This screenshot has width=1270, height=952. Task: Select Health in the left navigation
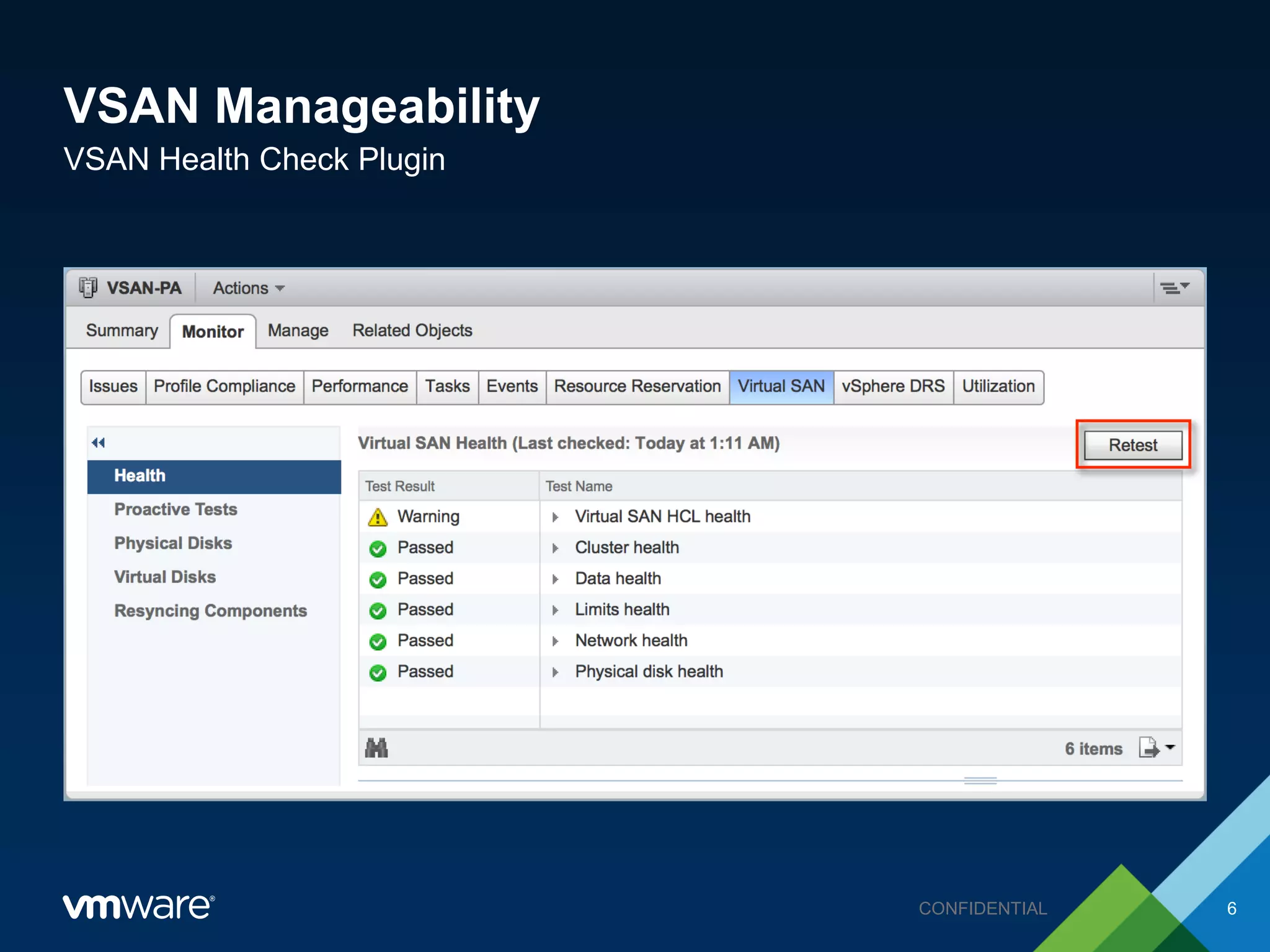click(x=214, y=476)
